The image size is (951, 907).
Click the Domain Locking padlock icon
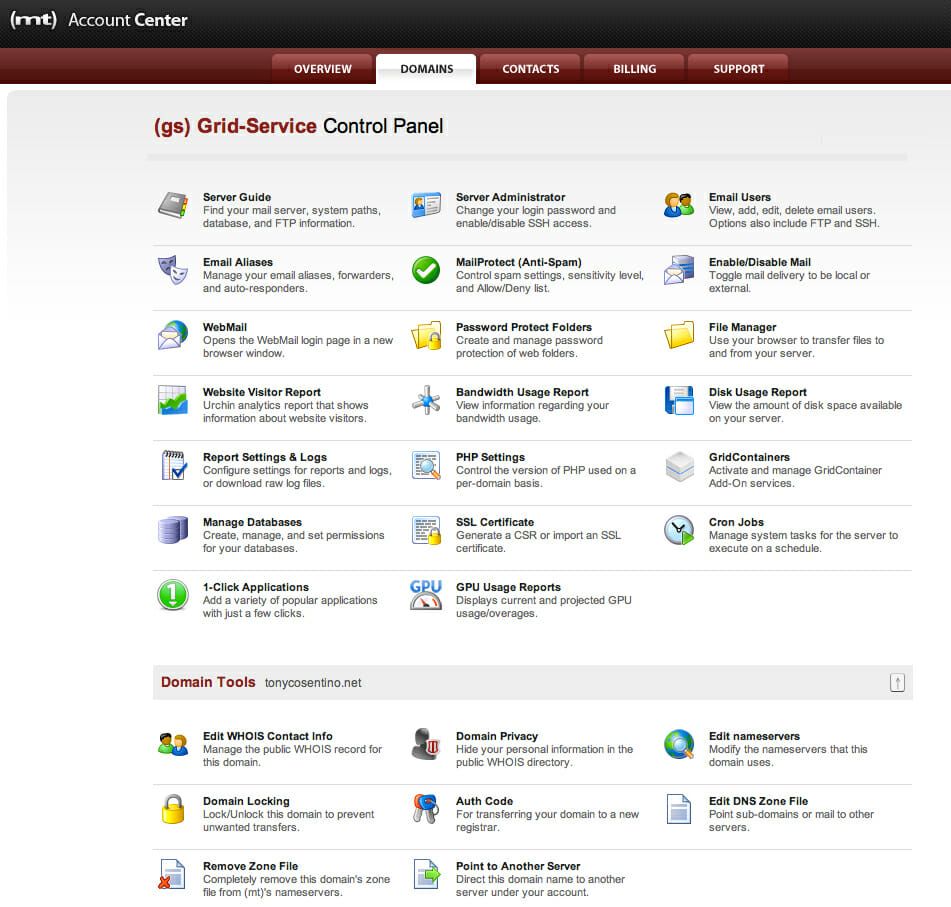[173, 809]
